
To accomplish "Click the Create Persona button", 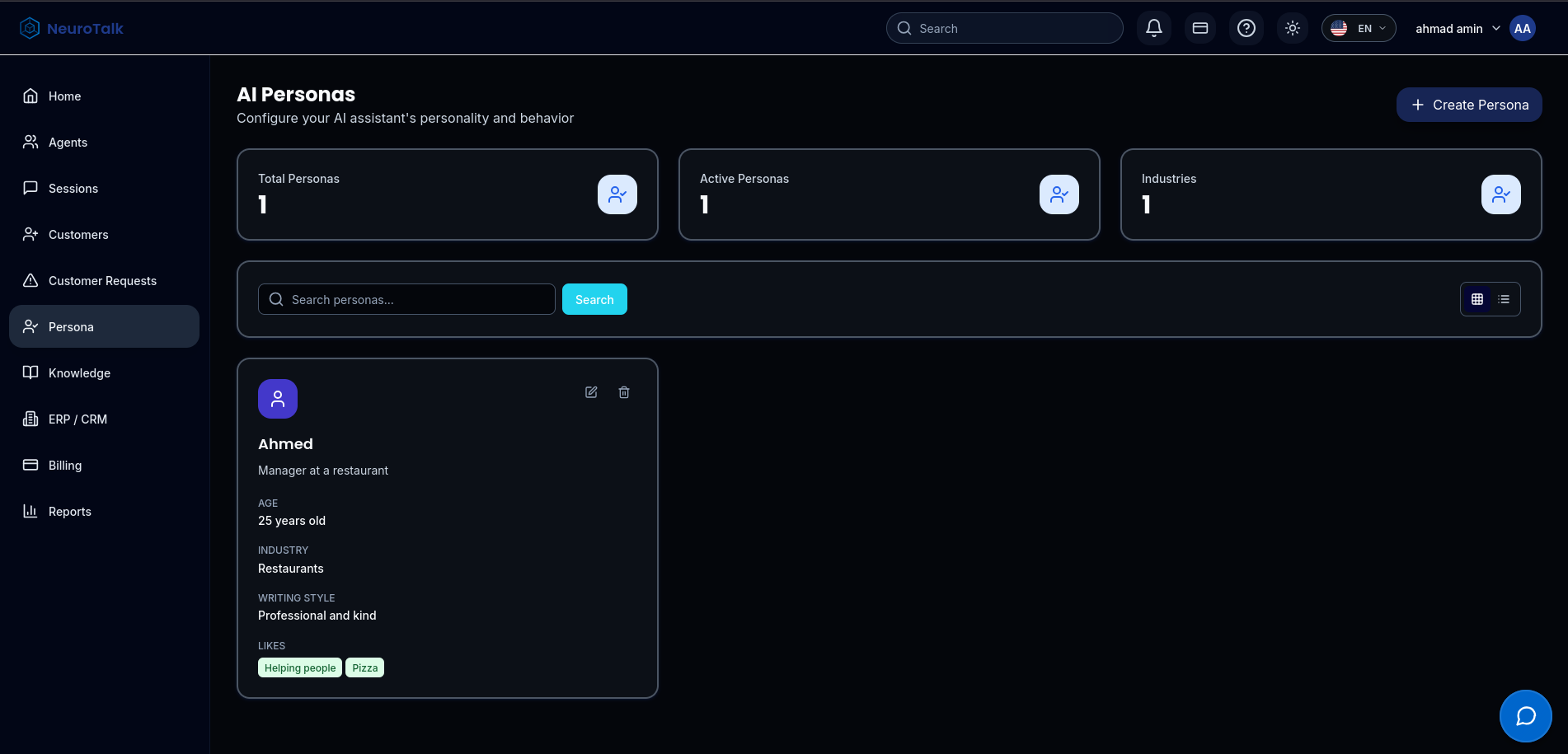I will pos(1468,105).
